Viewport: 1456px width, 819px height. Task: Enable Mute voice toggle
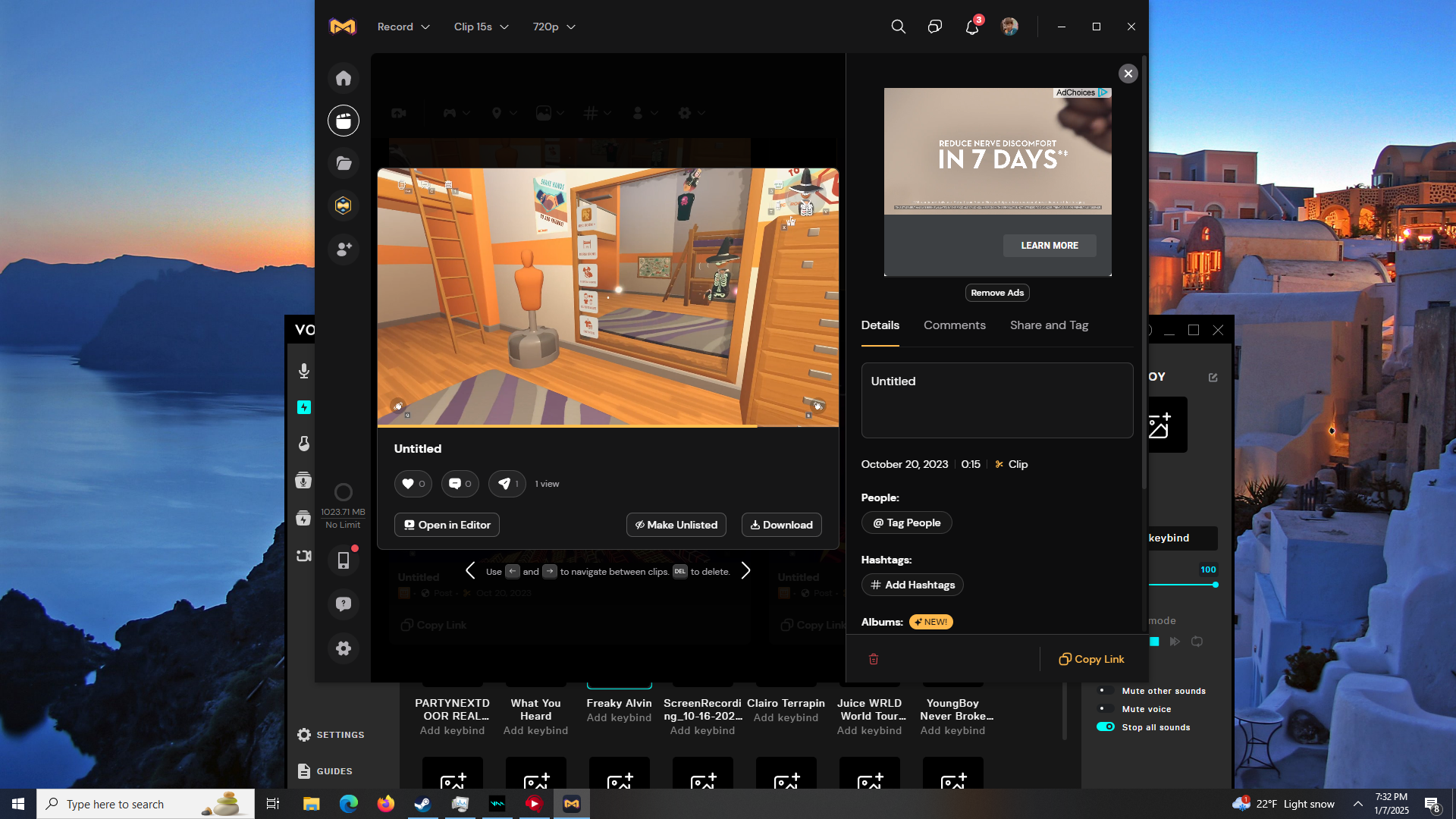click(1106, 709)
